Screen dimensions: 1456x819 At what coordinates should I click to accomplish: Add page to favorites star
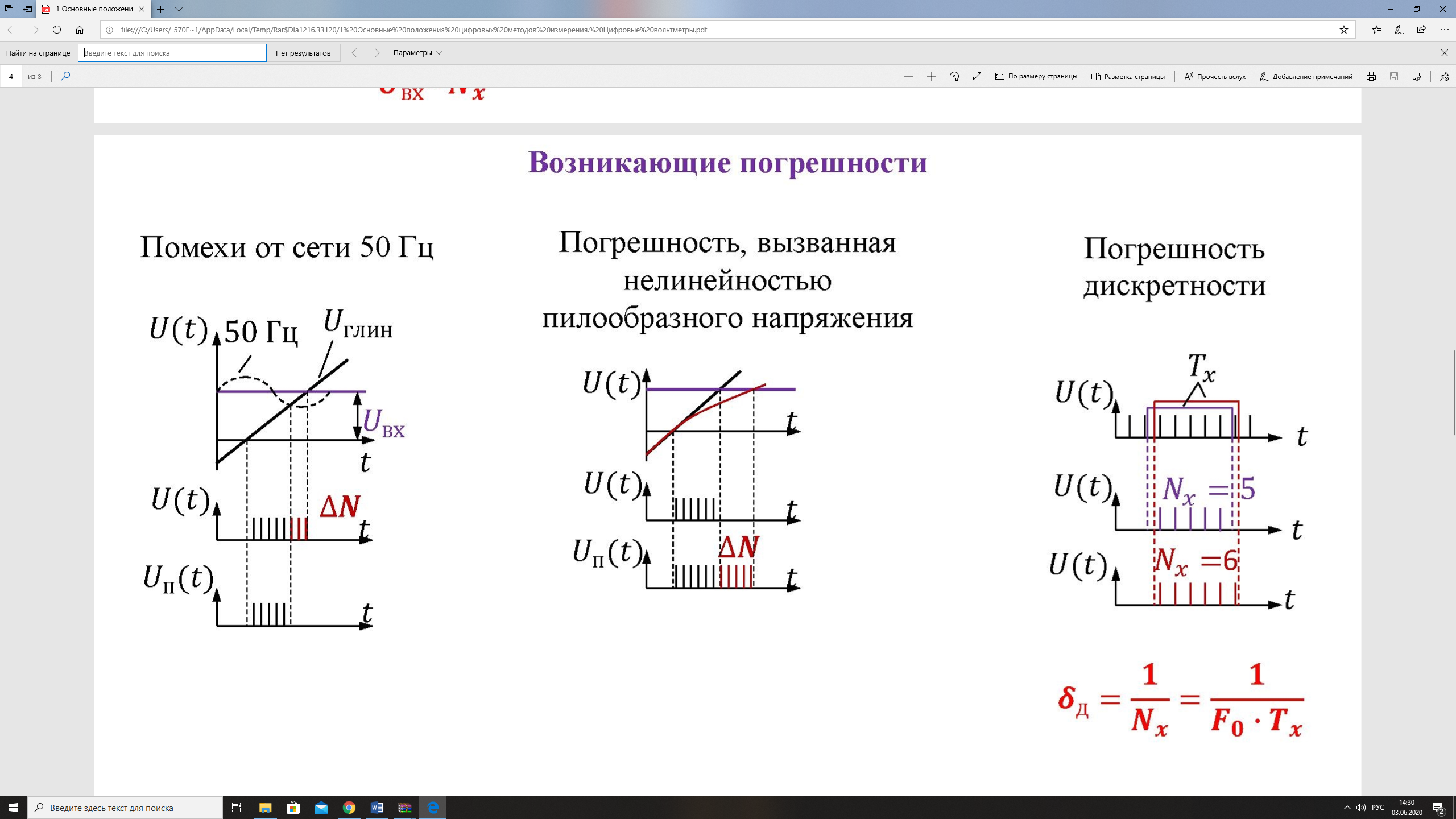(x=1344, y=30)
